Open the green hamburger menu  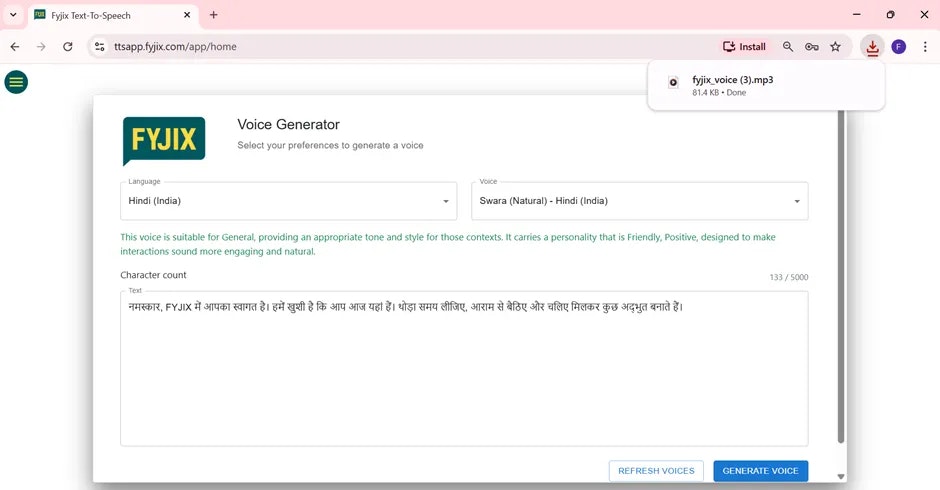click(x=16, y=82)
